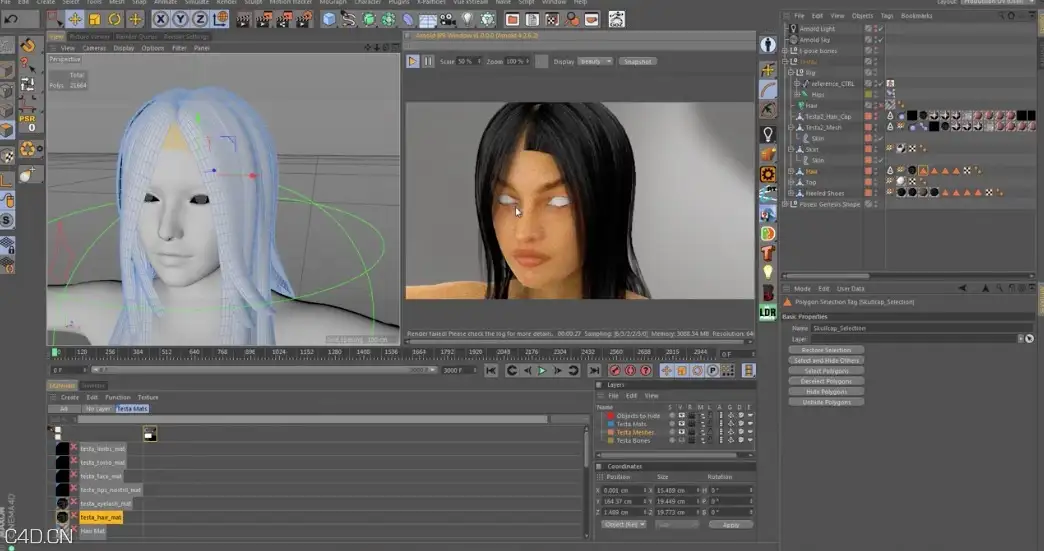Go to timeline start

coord(491,371)
